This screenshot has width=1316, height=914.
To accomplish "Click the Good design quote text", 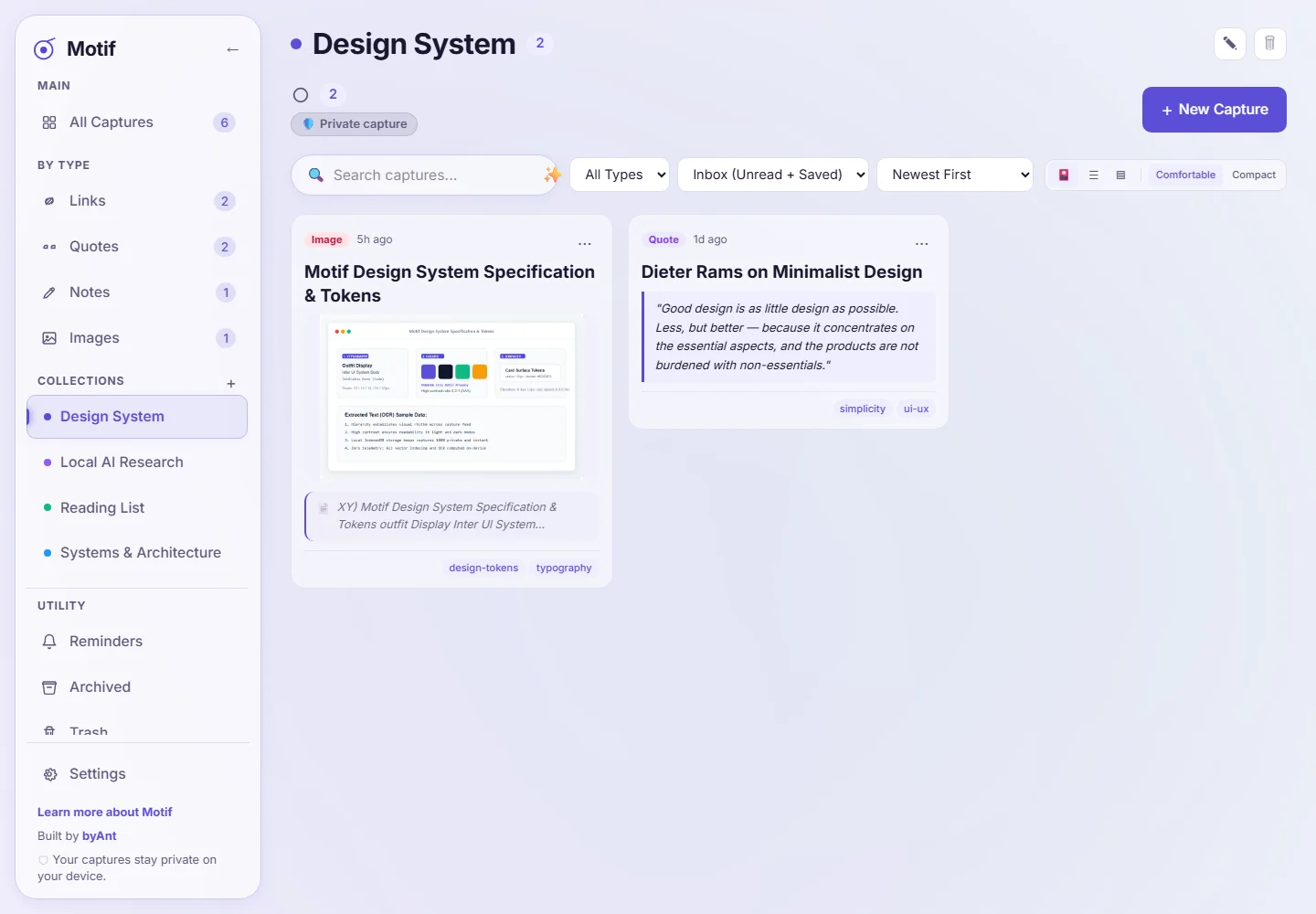I will [788, 336].
